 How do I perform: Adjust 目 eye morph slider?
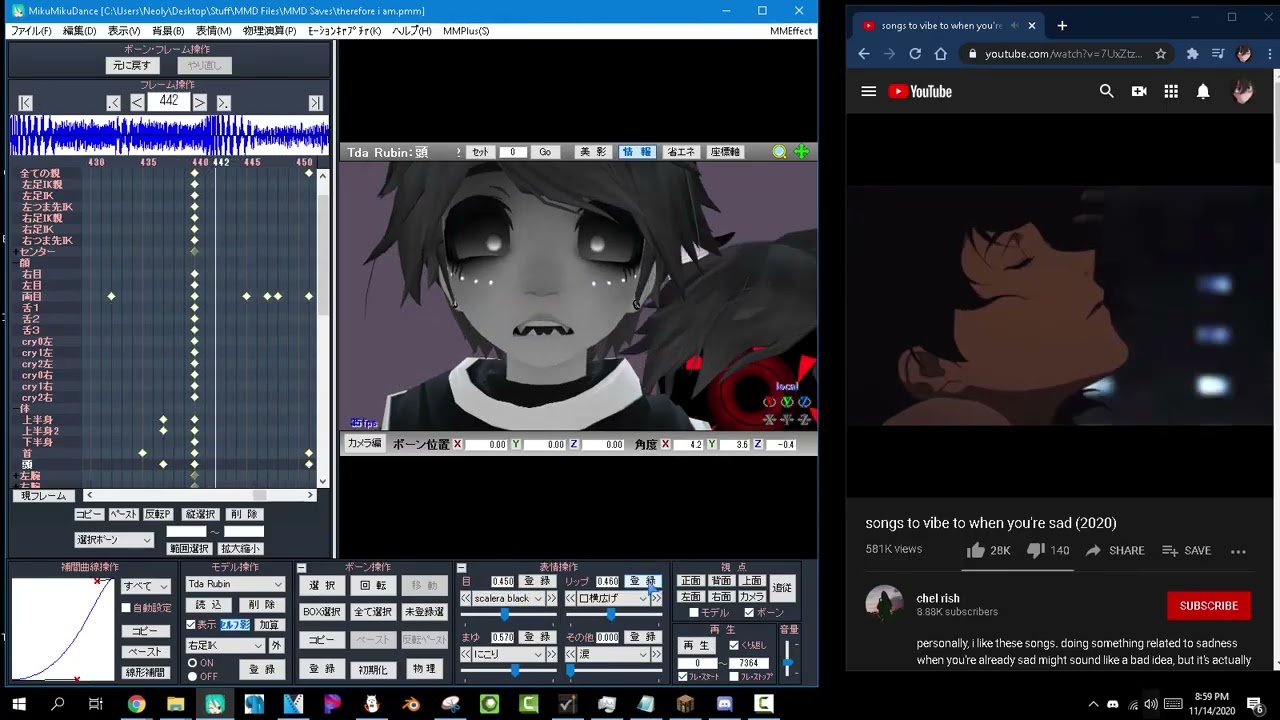[x=507, y=613]
